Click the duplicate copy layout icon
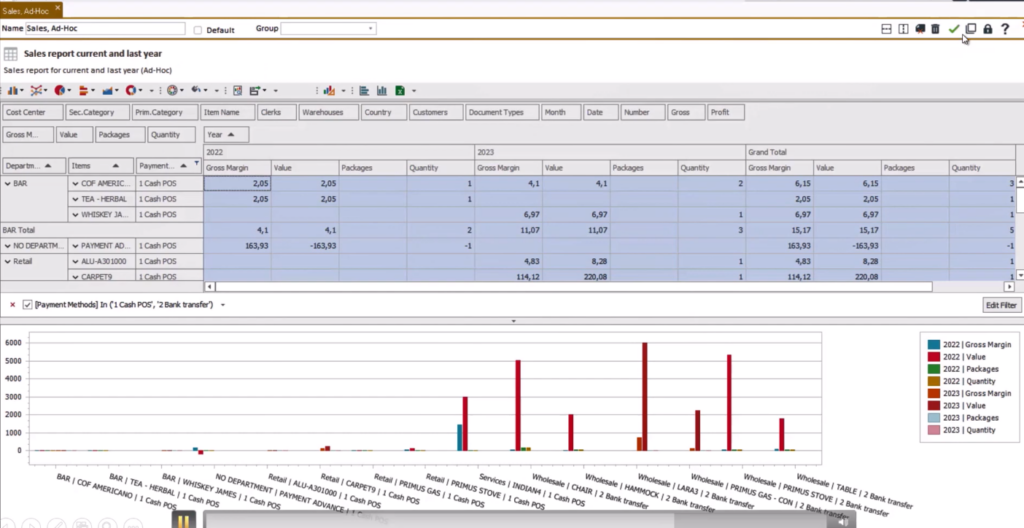This screenshot has width=1024, height=528. pyautogui.click(x=970, y=29)
